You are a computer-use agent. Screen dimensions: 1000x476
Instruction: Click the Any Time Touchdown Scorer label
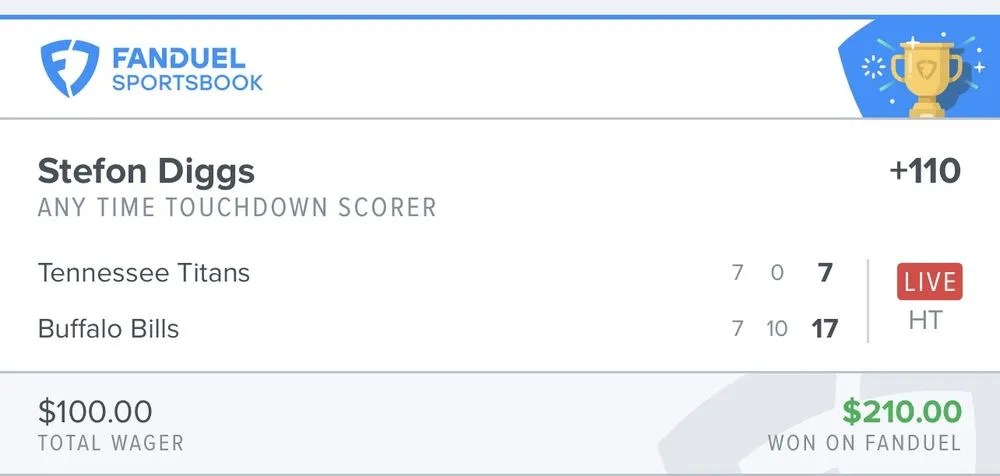click(237, 208)
